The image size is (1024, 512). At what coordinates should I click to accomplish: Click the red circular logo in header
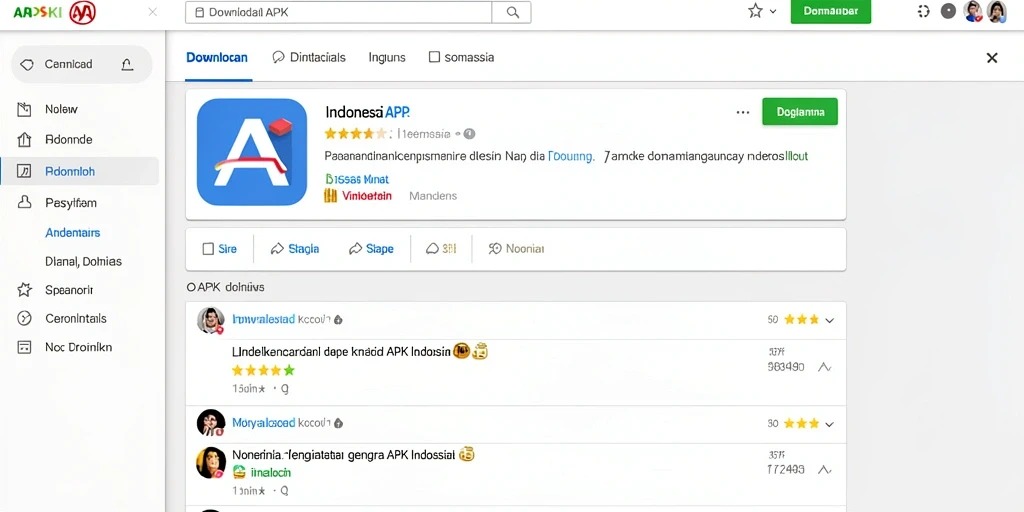83,12
